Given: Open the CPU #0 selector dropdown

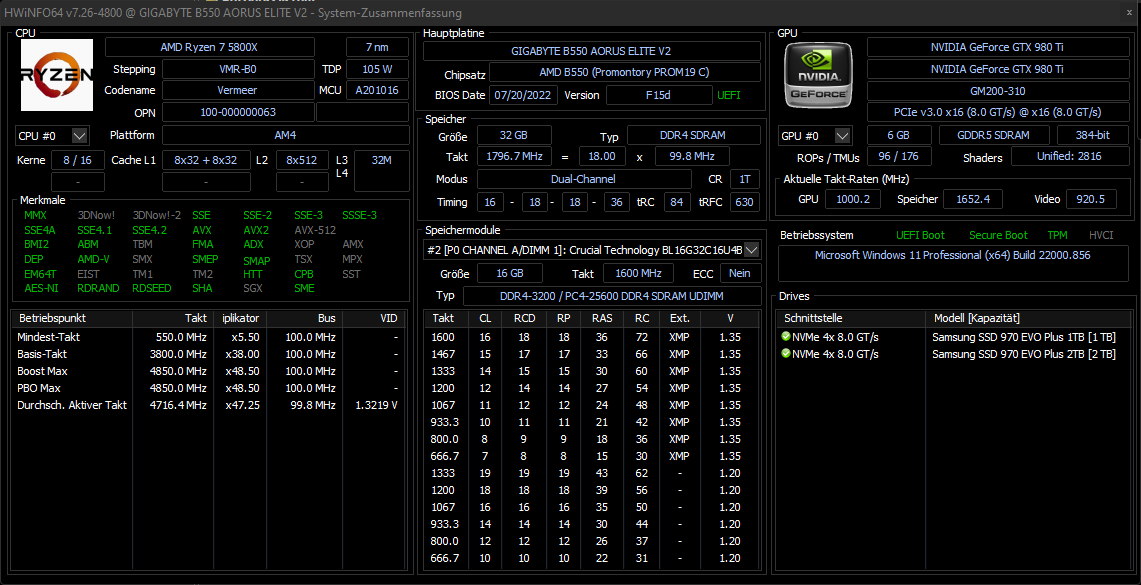Looking at the screenshot, I should tap(52, 136).
